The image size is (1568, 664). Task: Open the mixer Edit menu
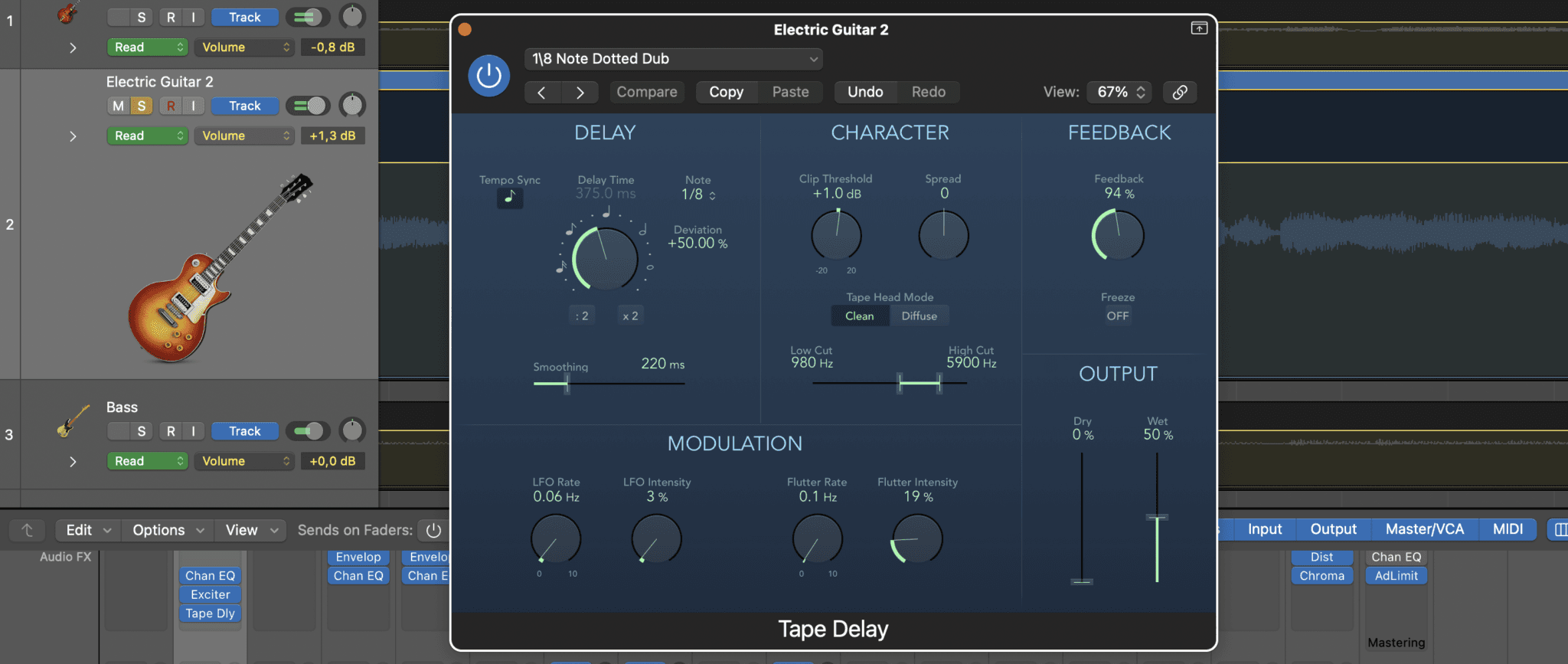tap(88, 530)
